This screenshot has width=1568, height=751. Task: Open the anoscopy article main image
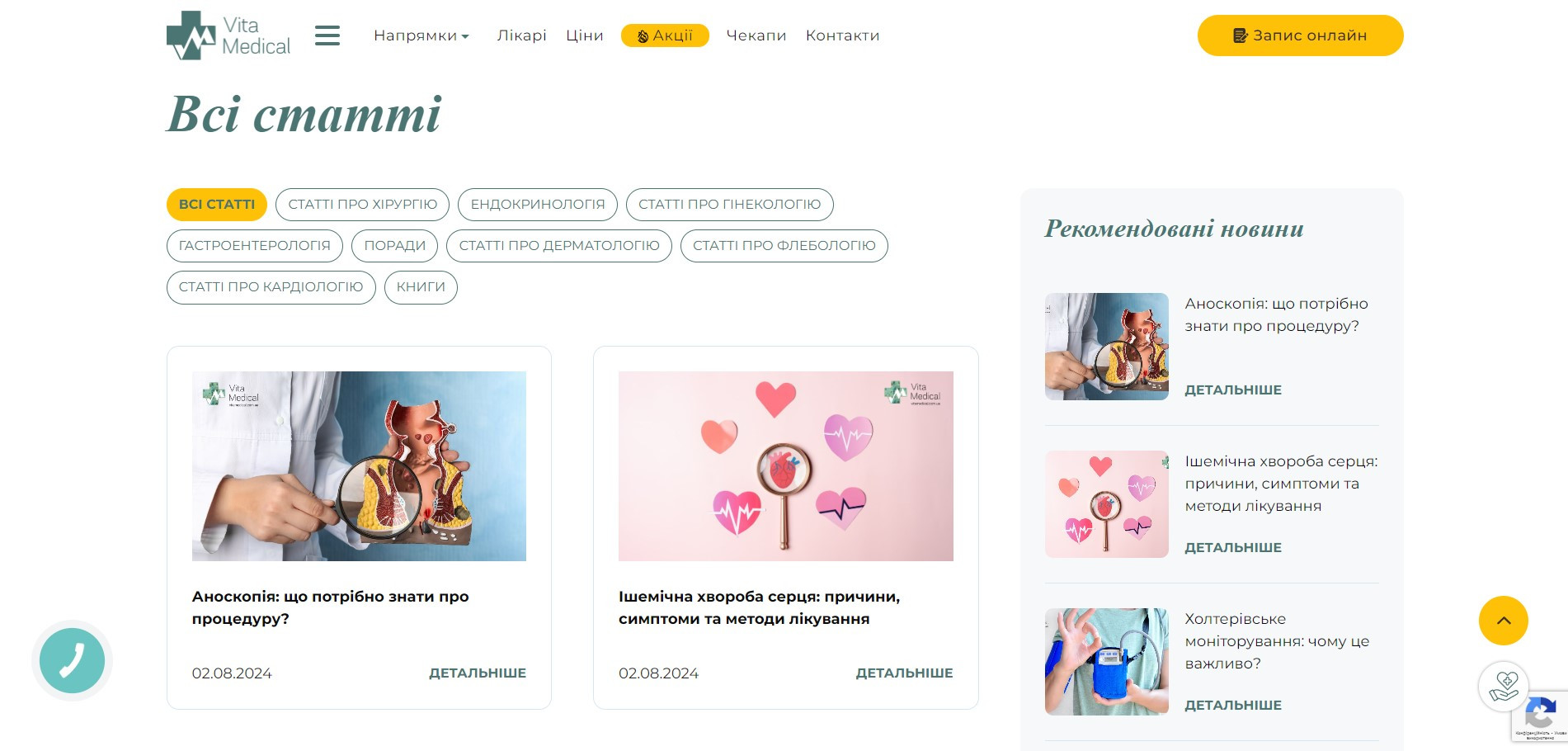[x=359, y=466]
